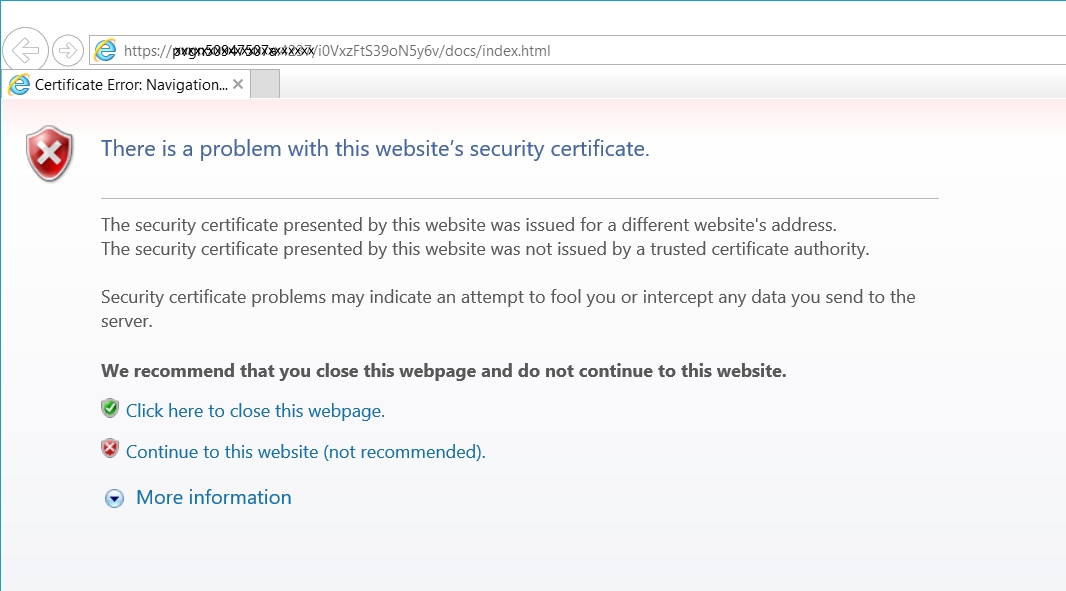The height and width of the screenshot is (591, 1066).
Task: Continue to this website (not recommended)
Action: 306,452
